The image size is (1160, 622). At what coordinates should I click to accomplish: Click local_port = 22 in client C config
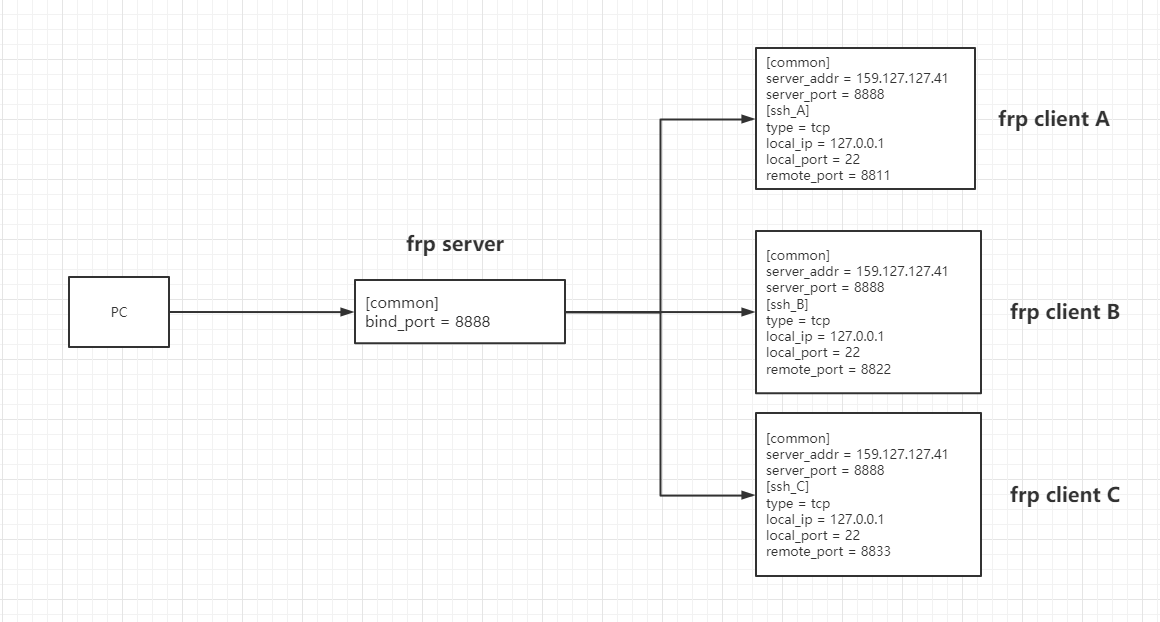tap(811, 535)
